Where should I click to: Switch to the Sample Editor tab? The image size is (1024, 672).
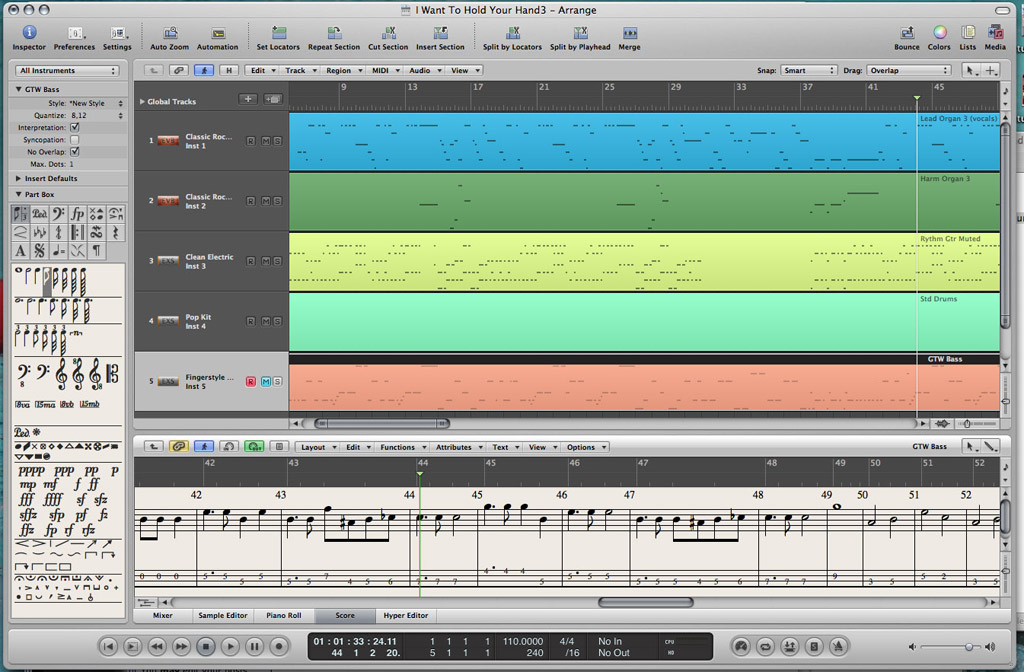coord(223,615)
